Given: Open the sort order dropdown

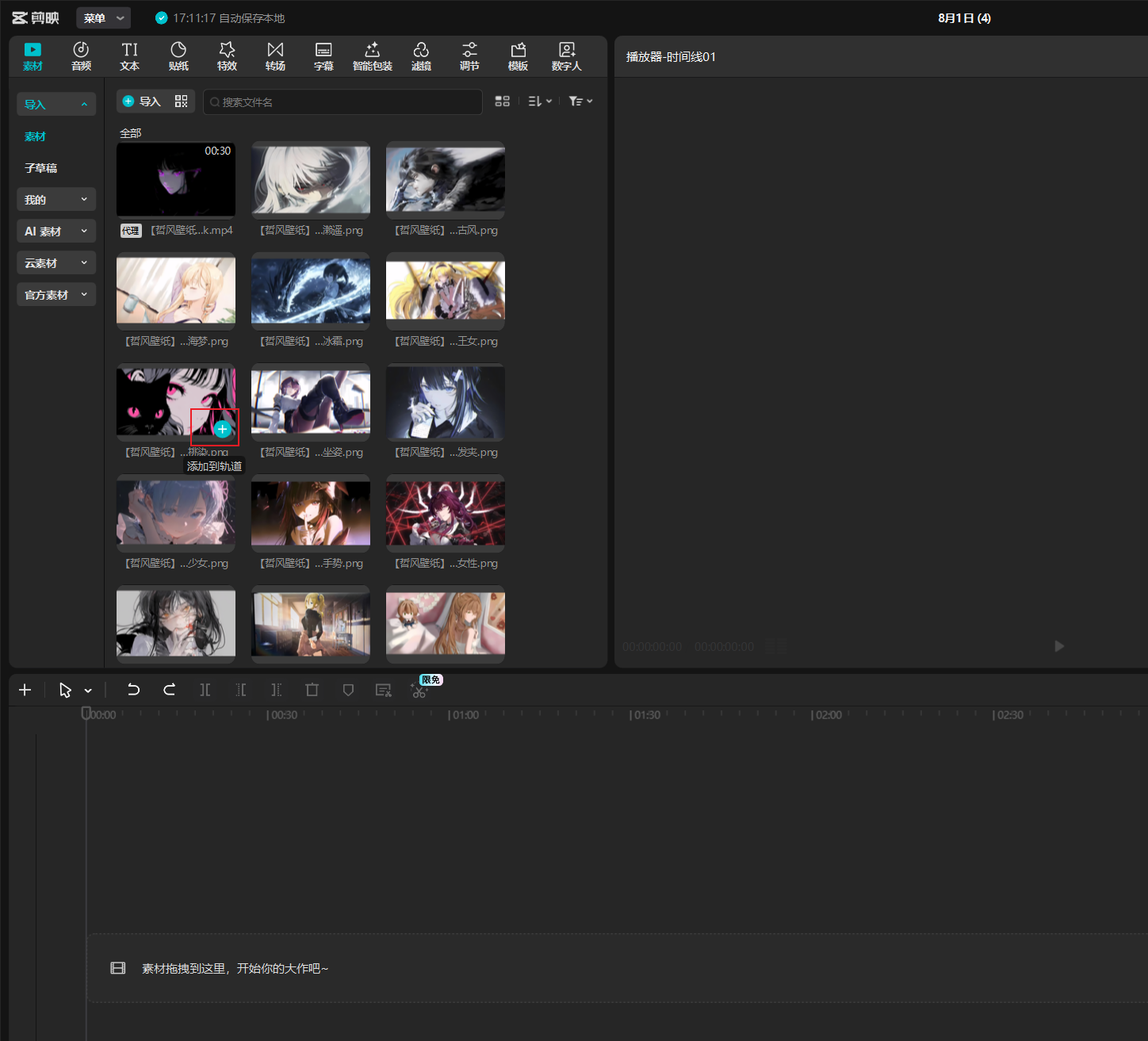Looking at the screenshot, I should click(540, 101).
